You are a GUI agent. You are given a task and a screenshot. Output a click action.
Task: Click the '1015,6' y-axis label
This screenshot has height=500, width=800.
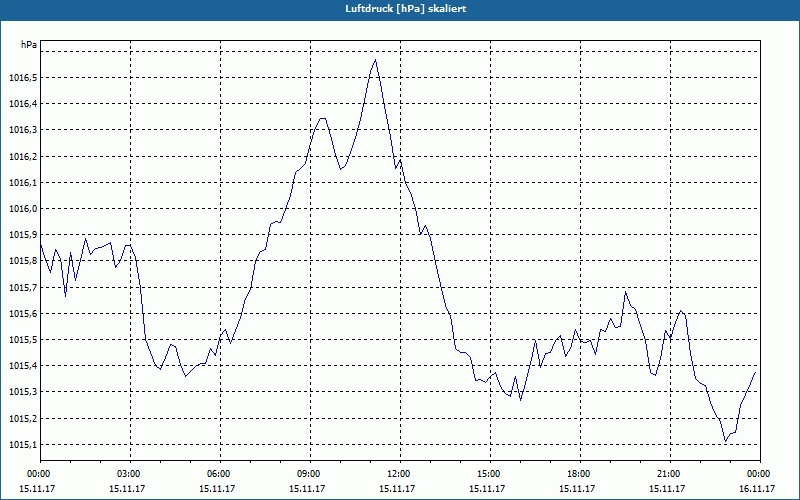pos(23,313)
